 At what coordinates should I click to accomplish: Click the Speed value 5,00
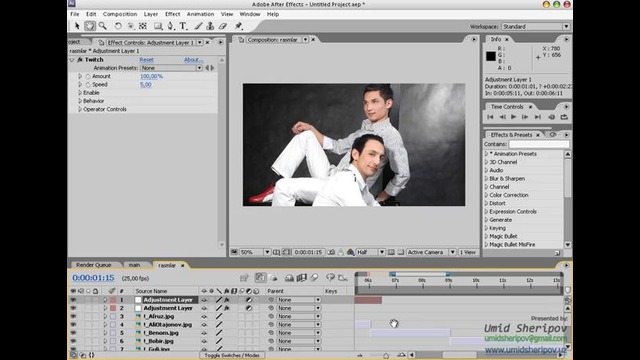146,84
